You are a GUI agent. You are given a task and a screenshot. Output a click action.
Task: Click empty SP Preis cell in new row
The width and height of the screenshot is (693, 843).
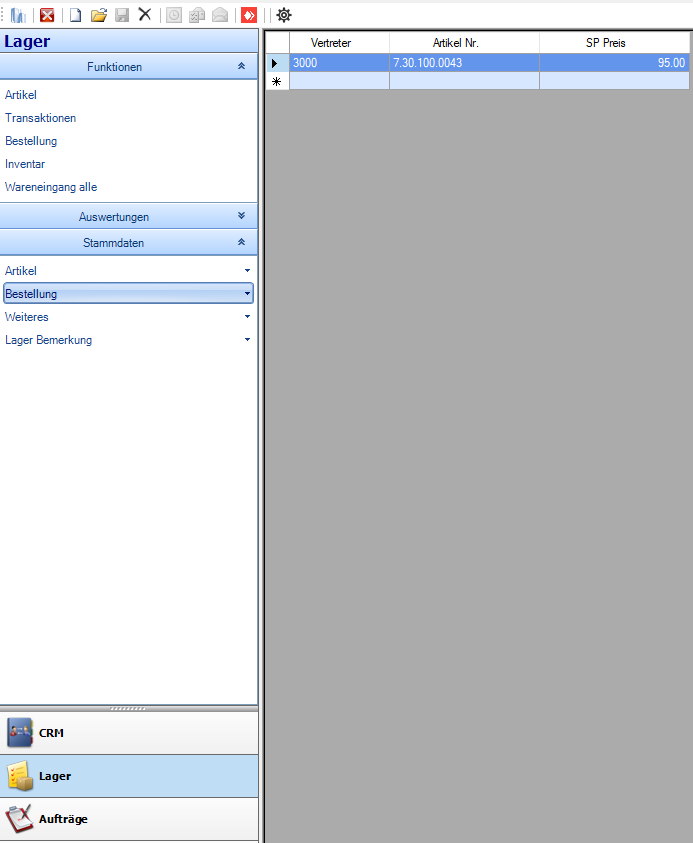click(x=615, y=81)
